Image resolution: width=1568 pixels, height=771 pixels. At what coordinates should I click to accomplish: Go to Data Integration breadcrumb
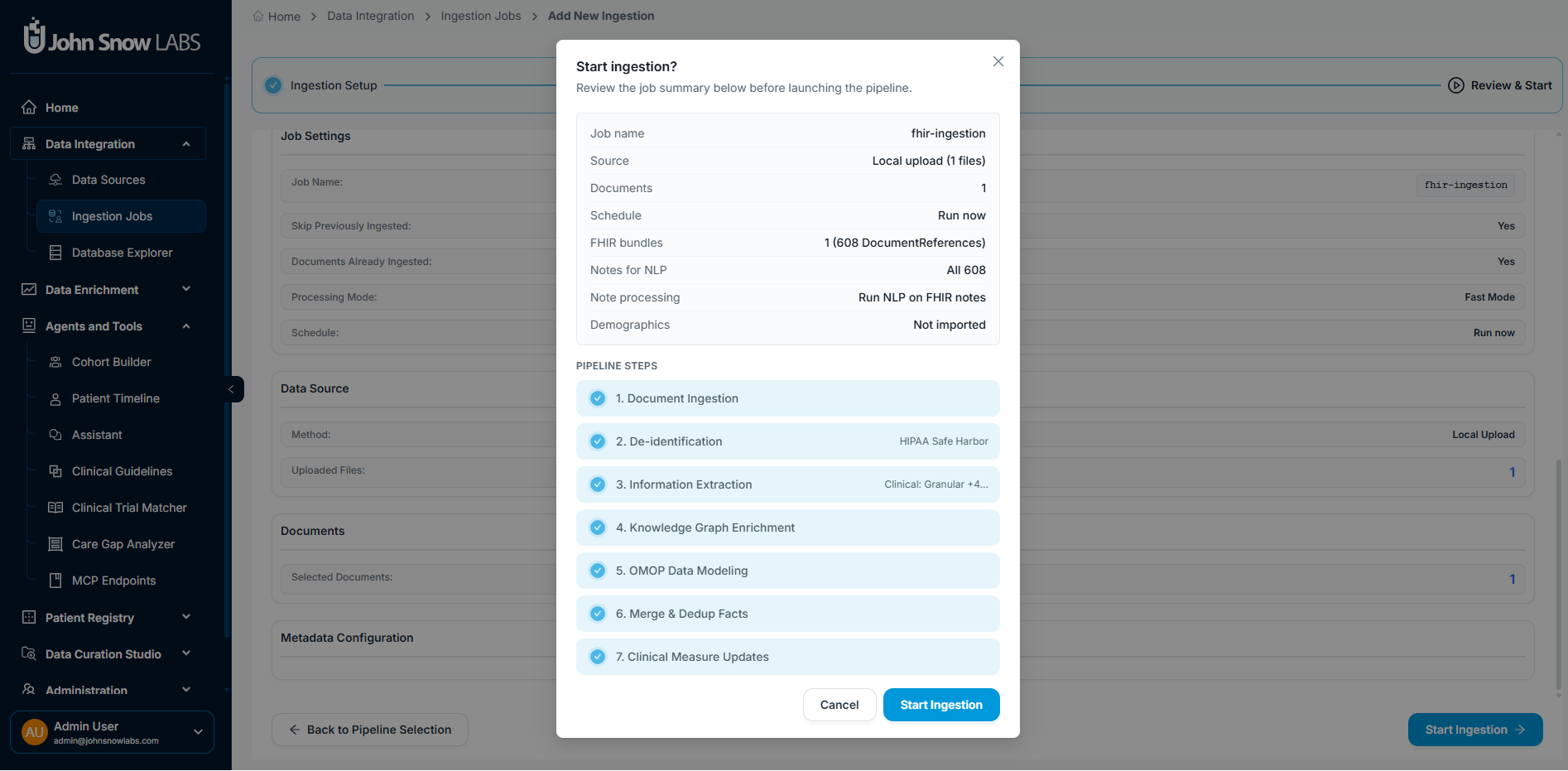point(371,16)
